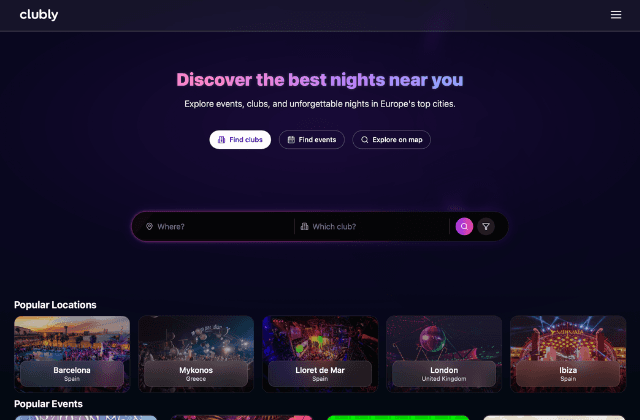Open the filter funnel icon
The image size is (640, 420).
click(x=486, y=227)
